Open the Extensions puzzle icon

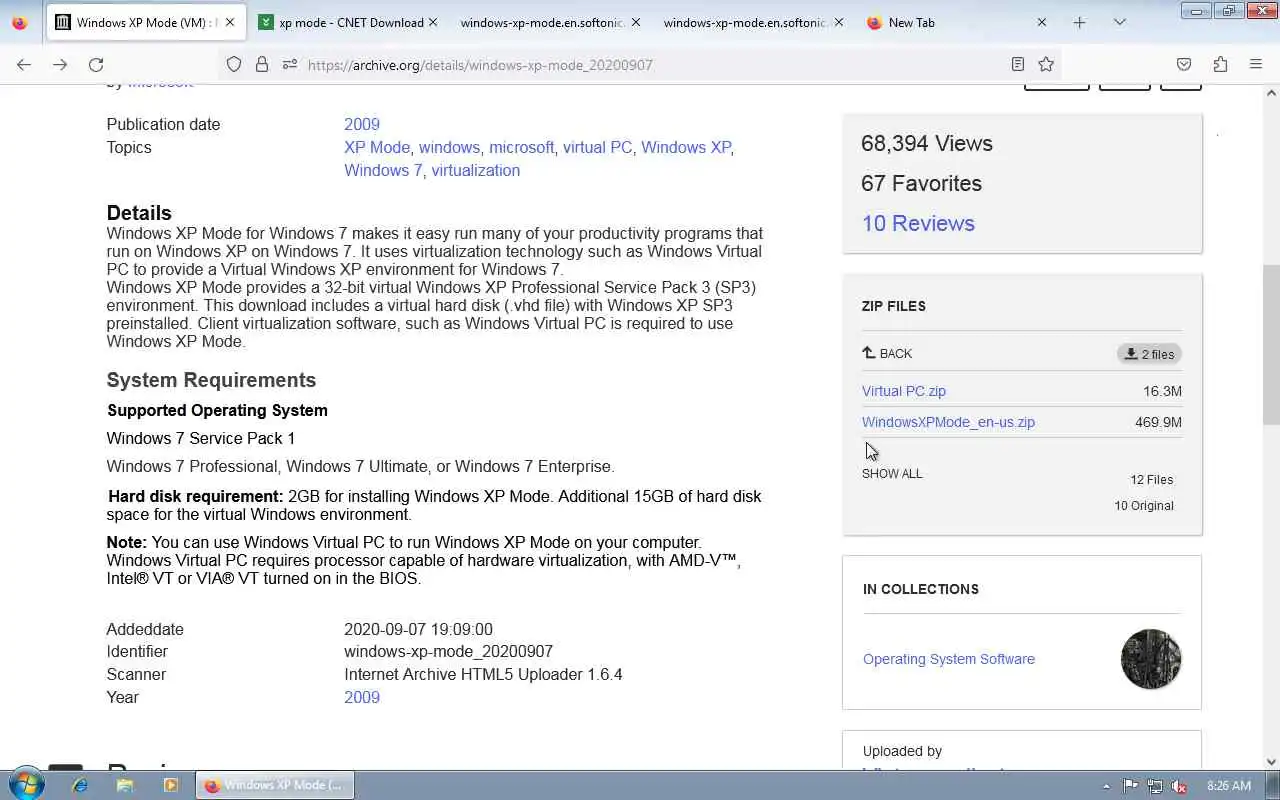coord(1220,64)
